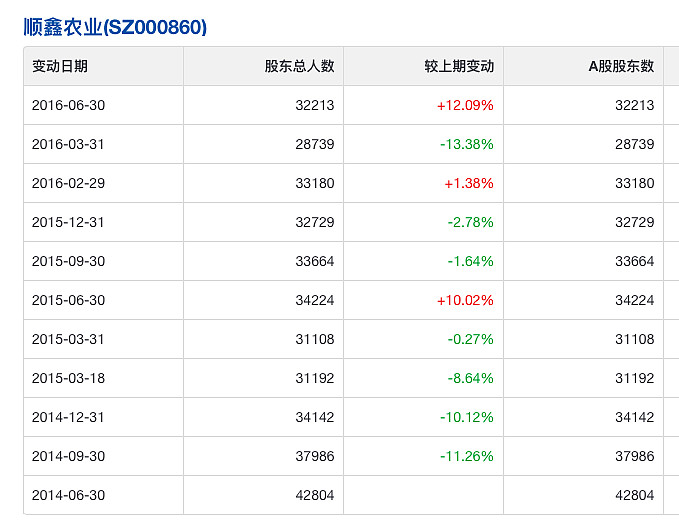Select the +1.38% change value
Screen dimensions: 679x527
pyautogui.click(x=469, y=183)
